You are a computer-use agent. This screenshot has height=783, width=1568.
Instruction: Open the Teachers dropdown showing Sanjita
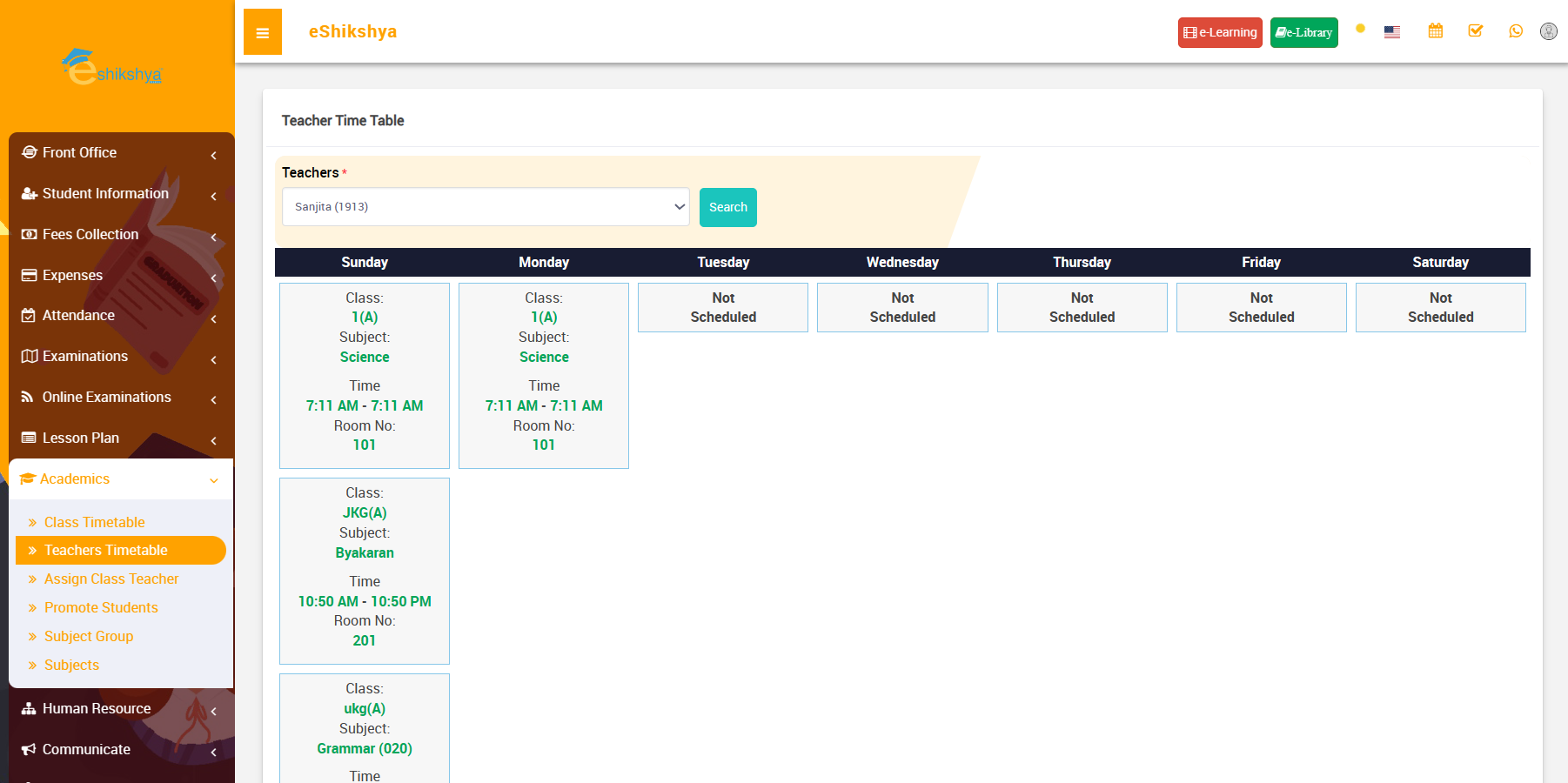486,207
